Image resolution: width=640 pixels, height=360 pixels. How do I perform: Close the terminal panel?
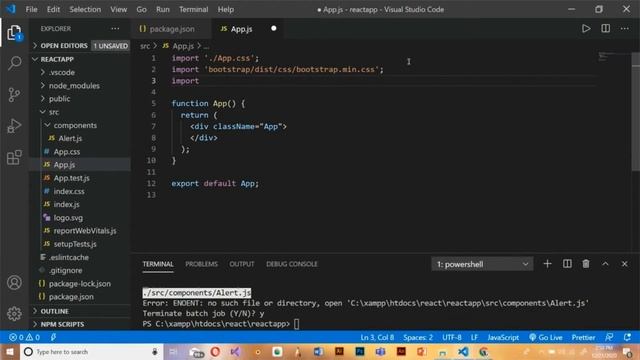624,264
